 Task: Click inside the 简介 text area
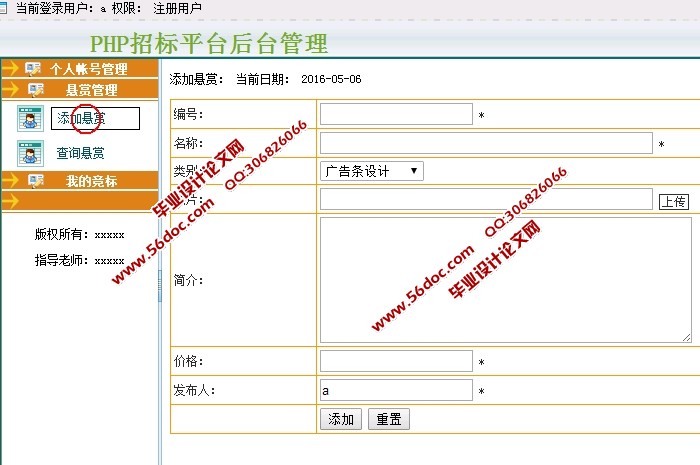pyautogui.click(x=505, y=280)
